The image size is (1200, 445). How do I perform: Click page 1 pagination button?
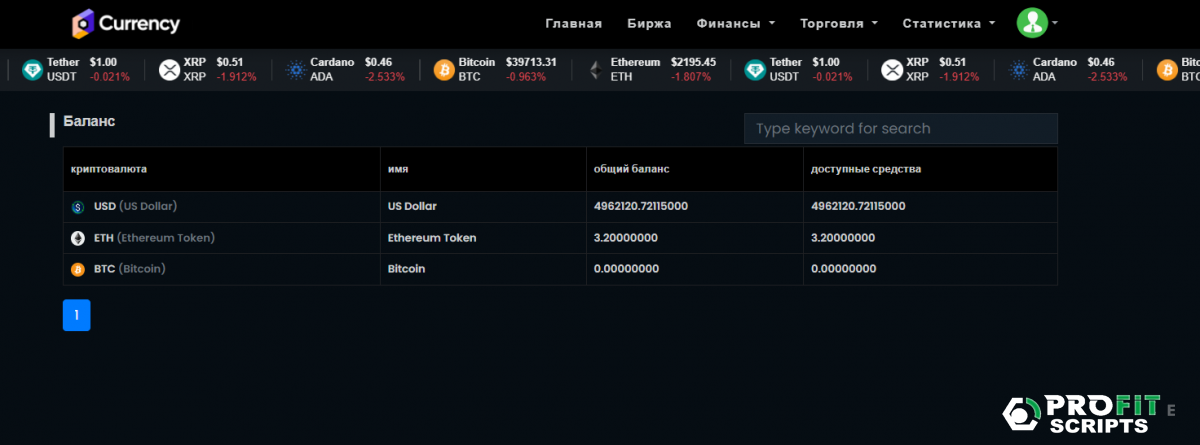76,315
